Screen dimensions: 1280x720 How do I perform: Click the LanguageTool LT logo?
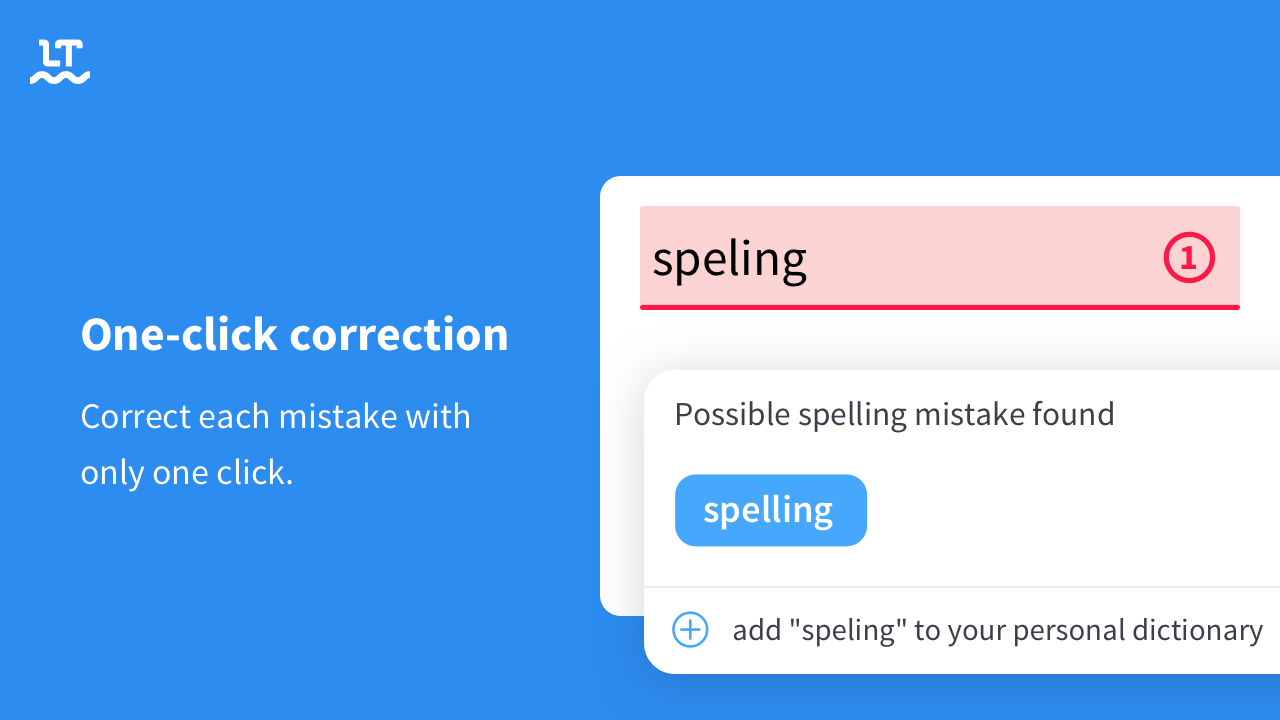pyautogui.click(x=60, y=61)
